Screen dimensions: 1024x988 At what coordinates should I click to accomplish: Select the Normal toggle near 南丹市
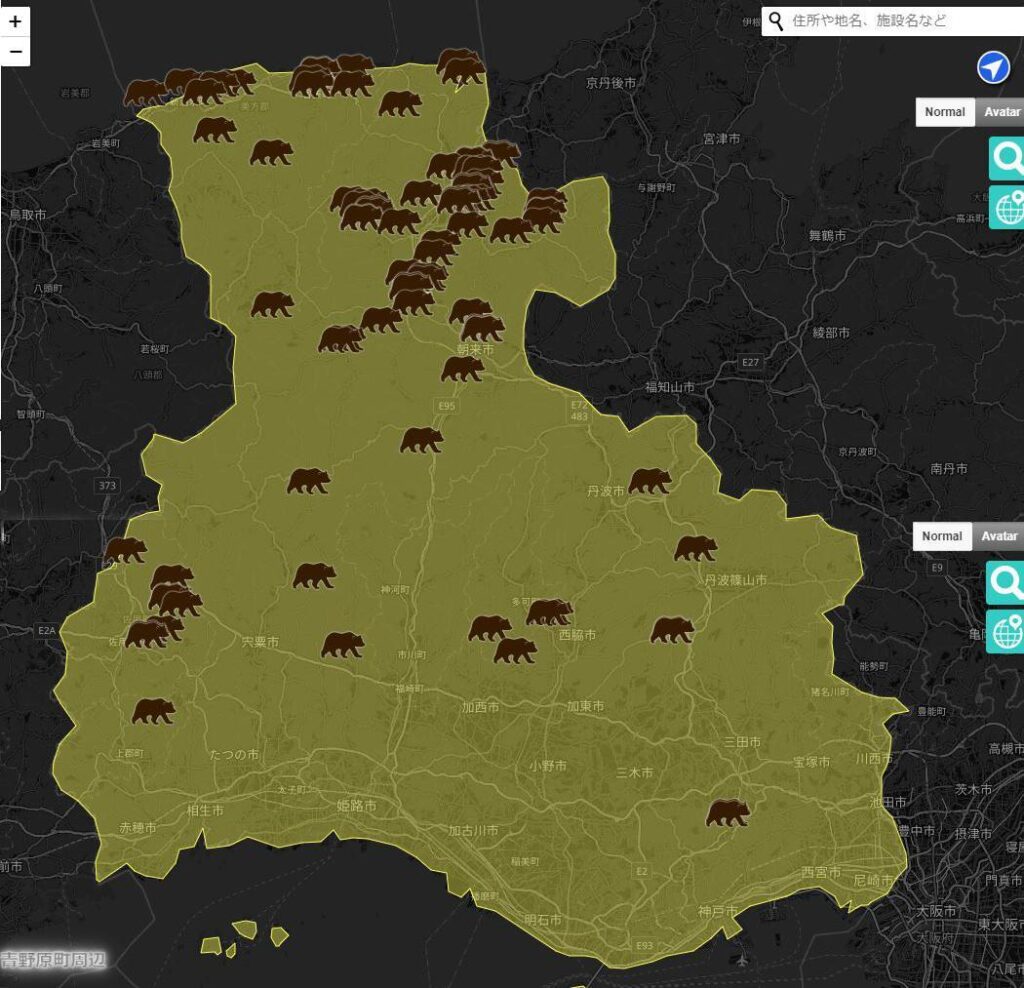(x=941, y=536)
